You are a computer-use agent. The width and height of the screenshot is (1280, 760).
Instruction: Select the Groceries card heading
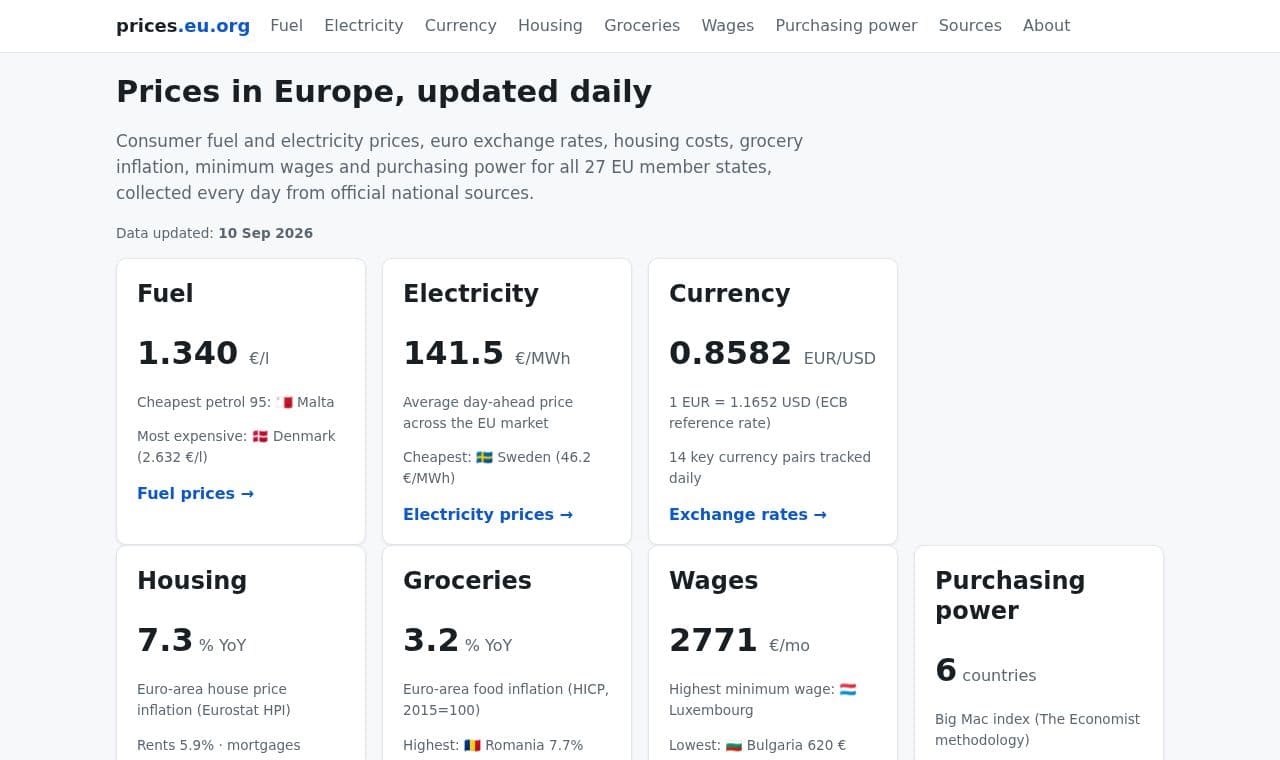click(x=467, y=580)
